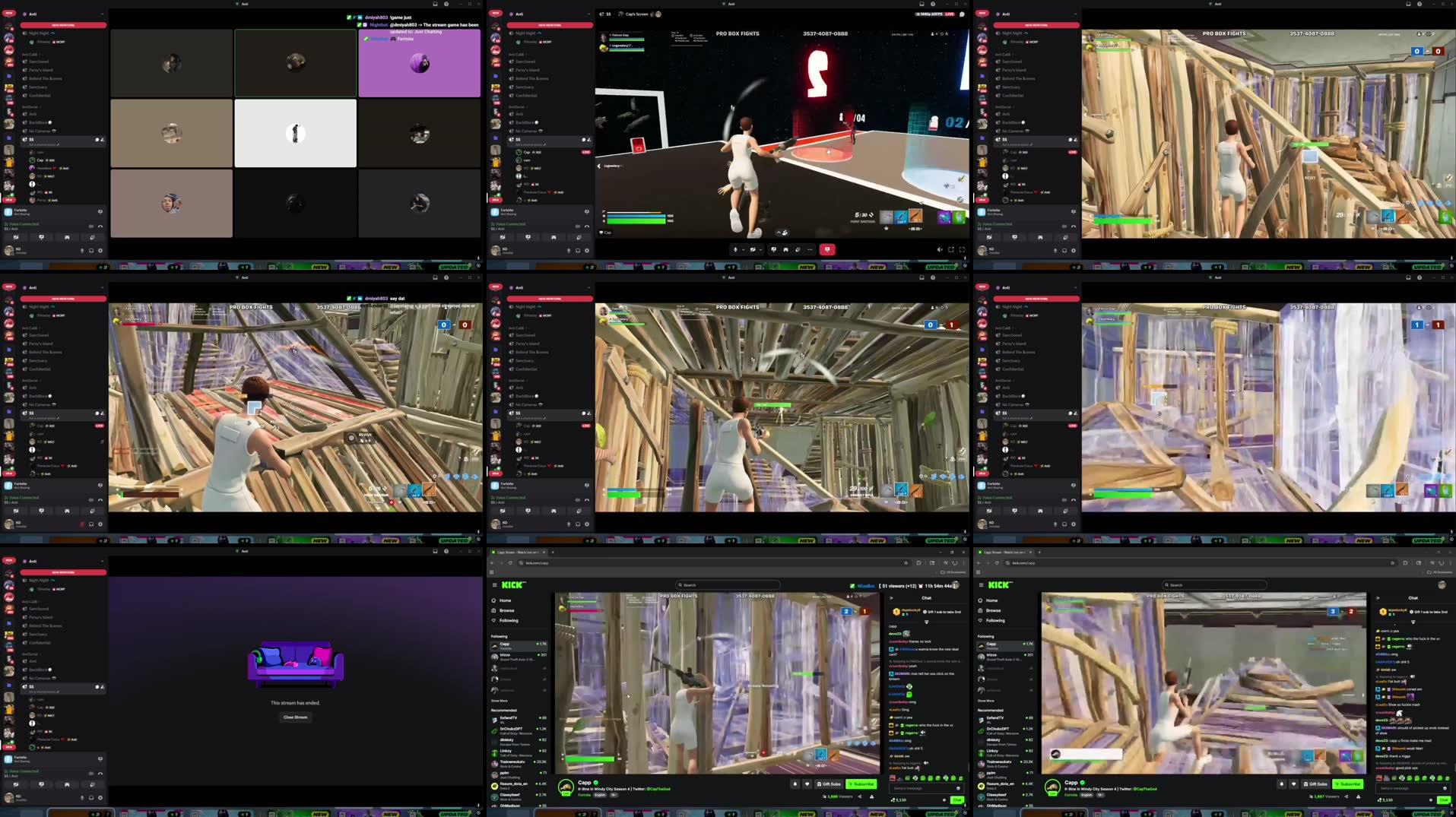Open soundboard icon in Cap's Screen toolbar

pyautogui.click(x=798, y=249)
